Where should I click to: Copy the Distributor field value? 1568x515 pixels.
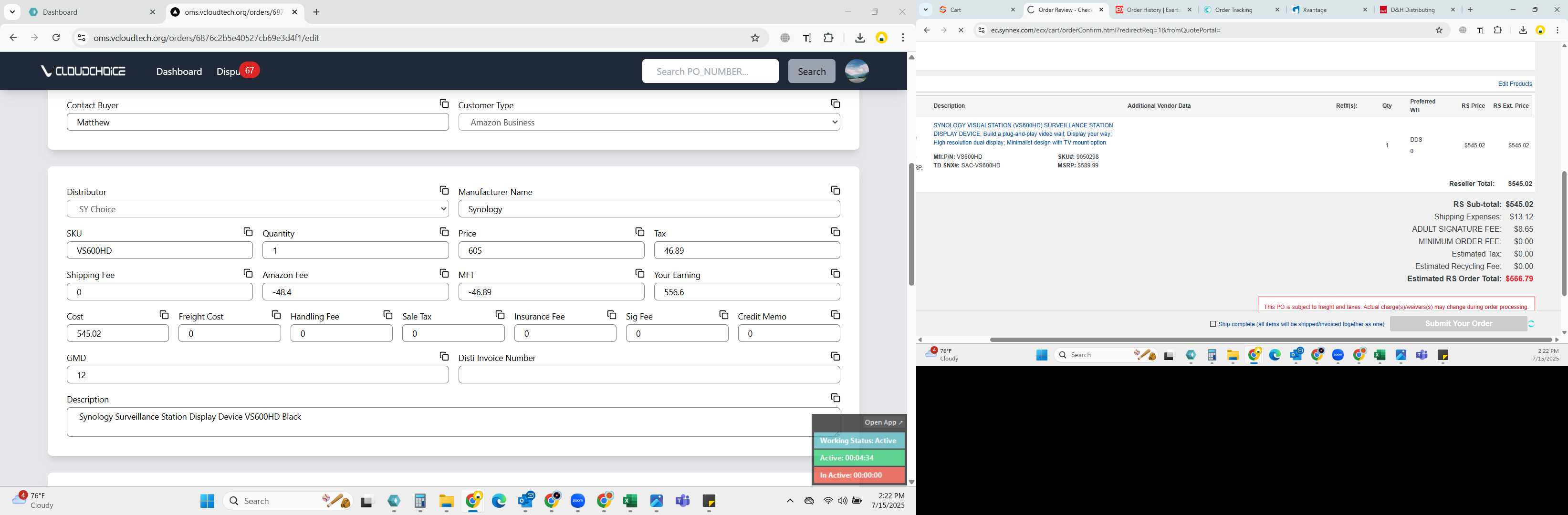[444, 191]
